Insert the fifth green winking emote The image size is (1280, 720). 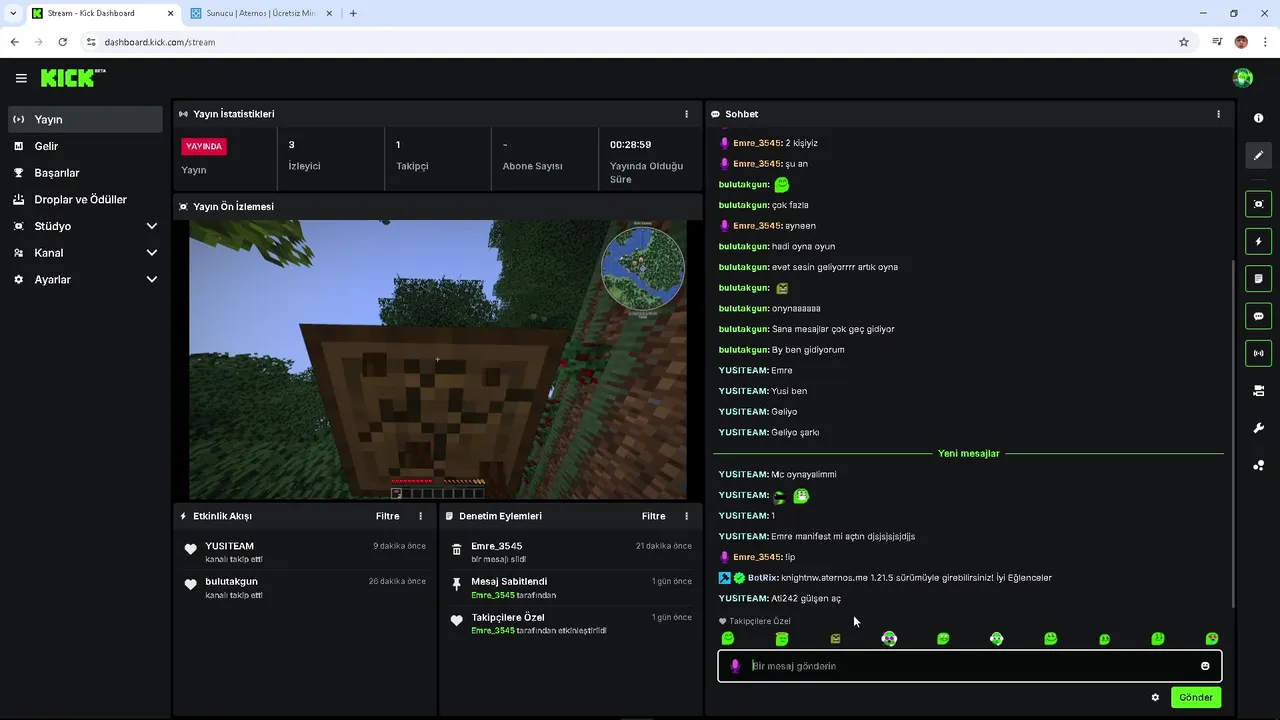[x=943, y=638]
